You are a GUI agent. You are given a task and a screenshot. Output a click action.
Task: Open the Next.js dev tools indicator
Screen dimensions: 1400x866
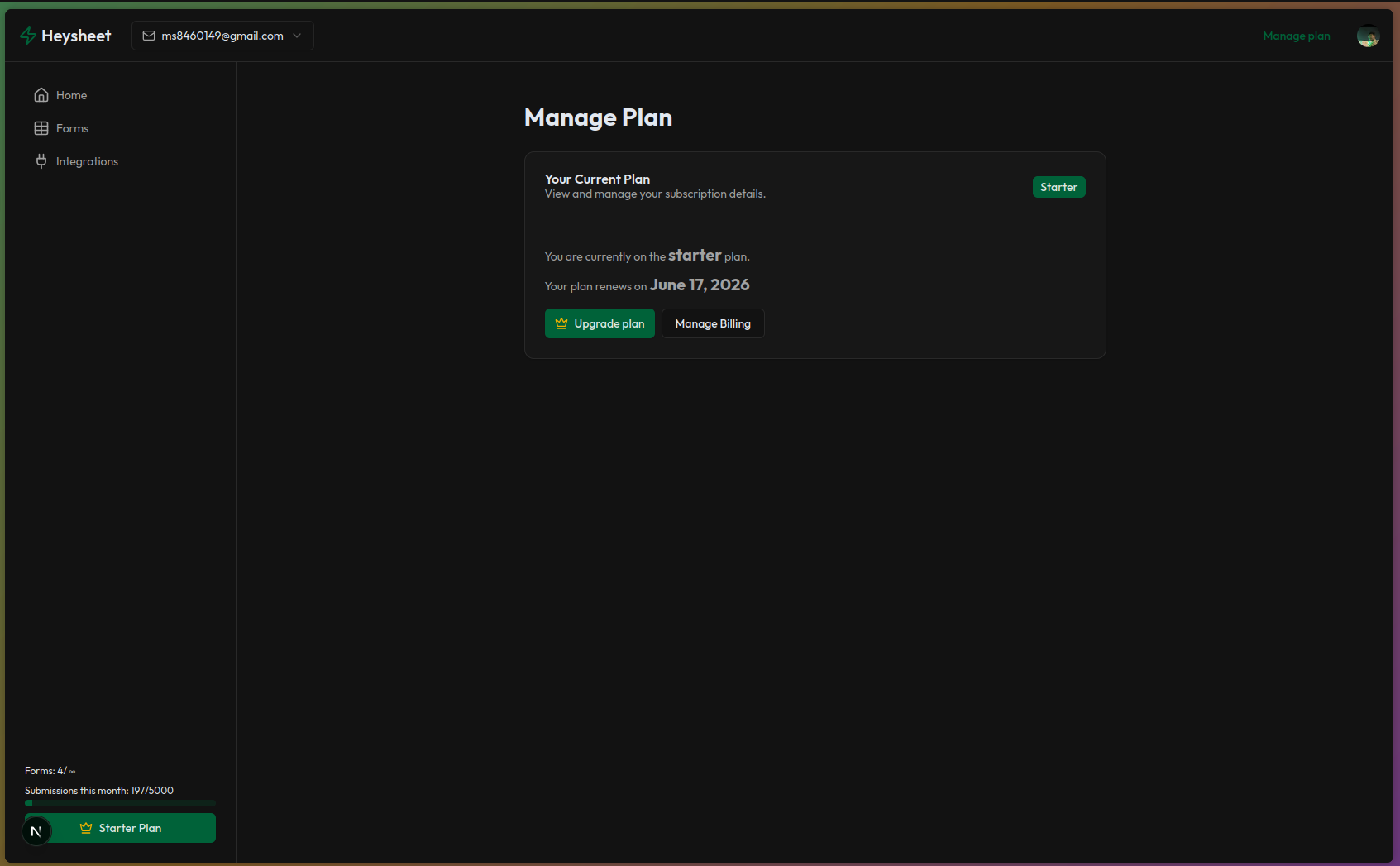click(36, 830)
